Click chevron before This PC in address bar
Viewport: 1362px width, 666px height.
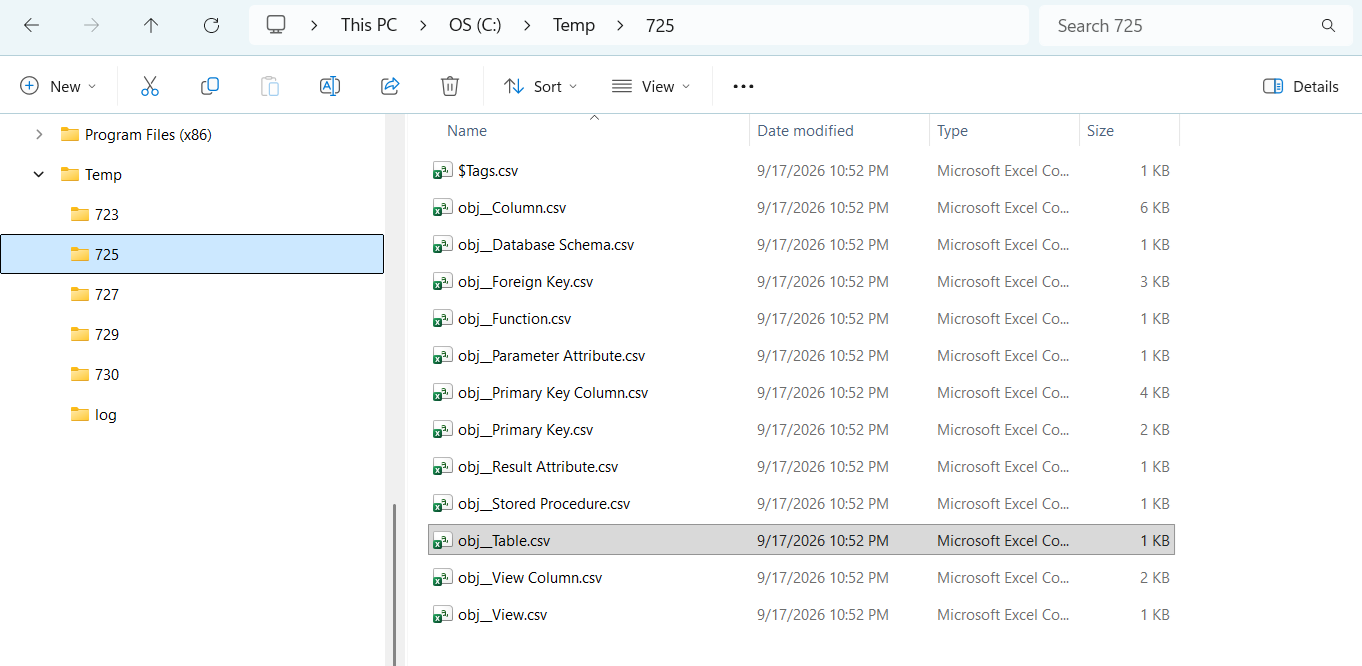tap(315, 26)
